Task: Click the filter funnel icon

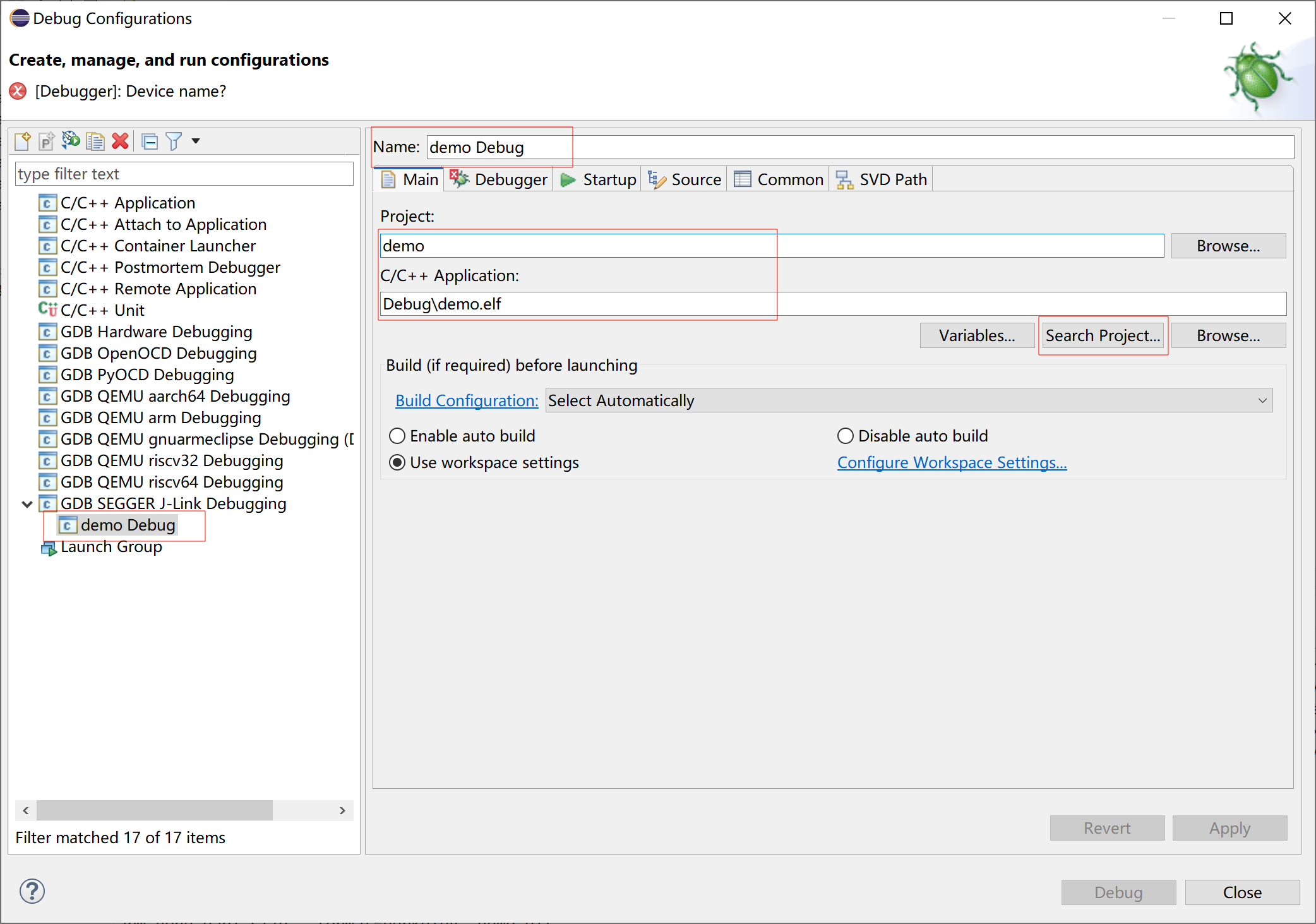Action: [x=174, y=141]
